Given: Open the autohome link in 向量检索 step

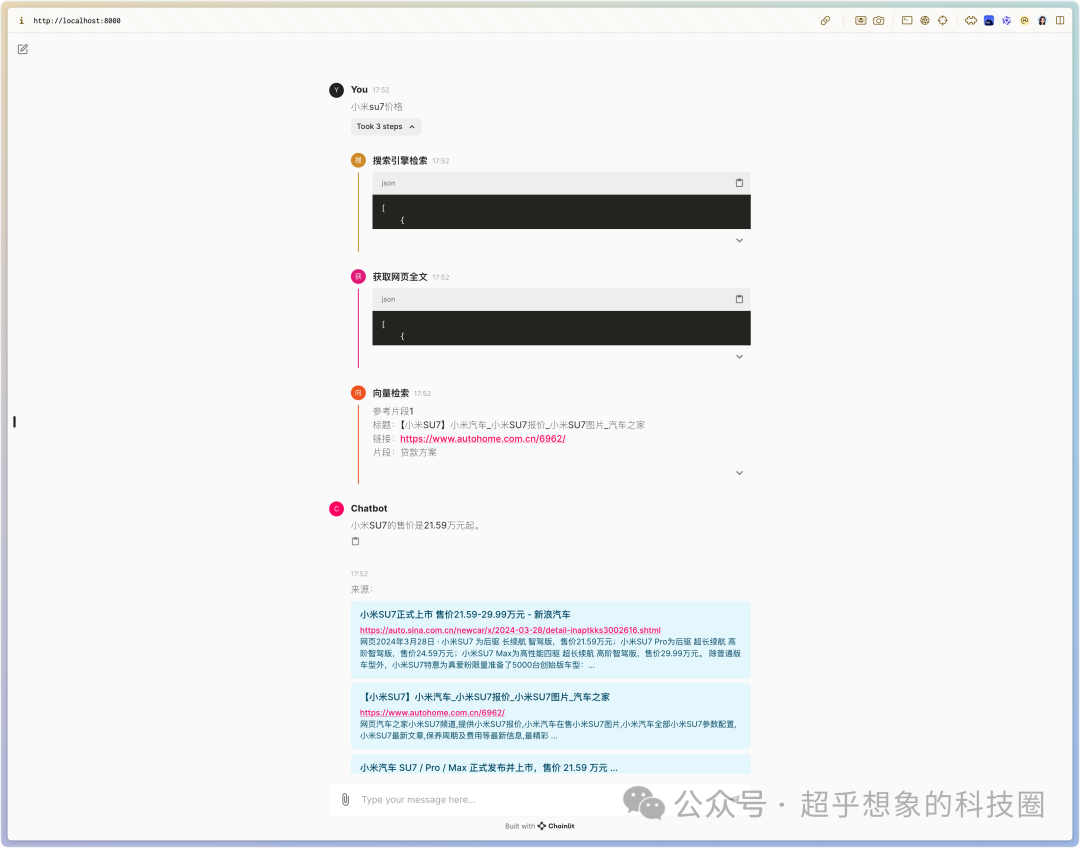Looking at the screenshot, I should coord(482,439).
